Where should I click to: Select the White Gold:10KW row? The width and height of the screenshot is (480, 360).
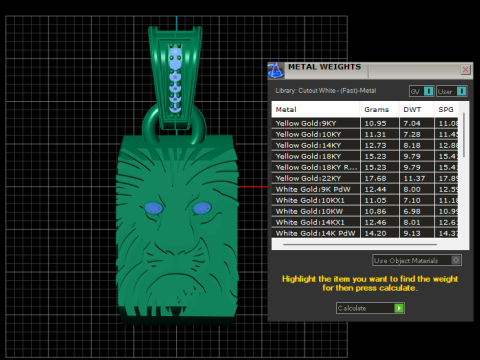click(x=365, y=211)
